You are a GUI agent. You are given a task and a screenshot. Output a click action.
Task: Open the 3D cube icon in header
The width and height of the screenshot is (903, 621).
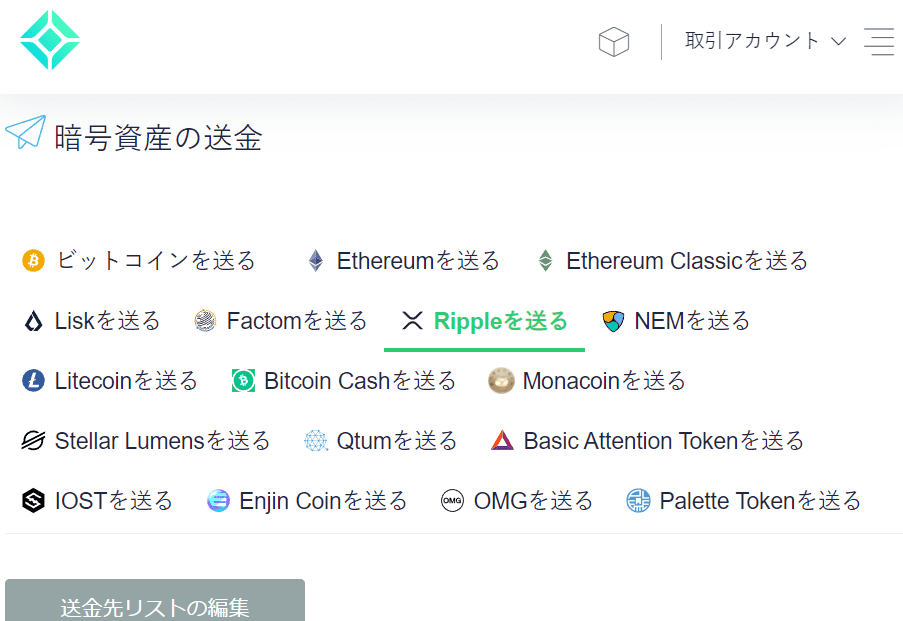point(614,41)
